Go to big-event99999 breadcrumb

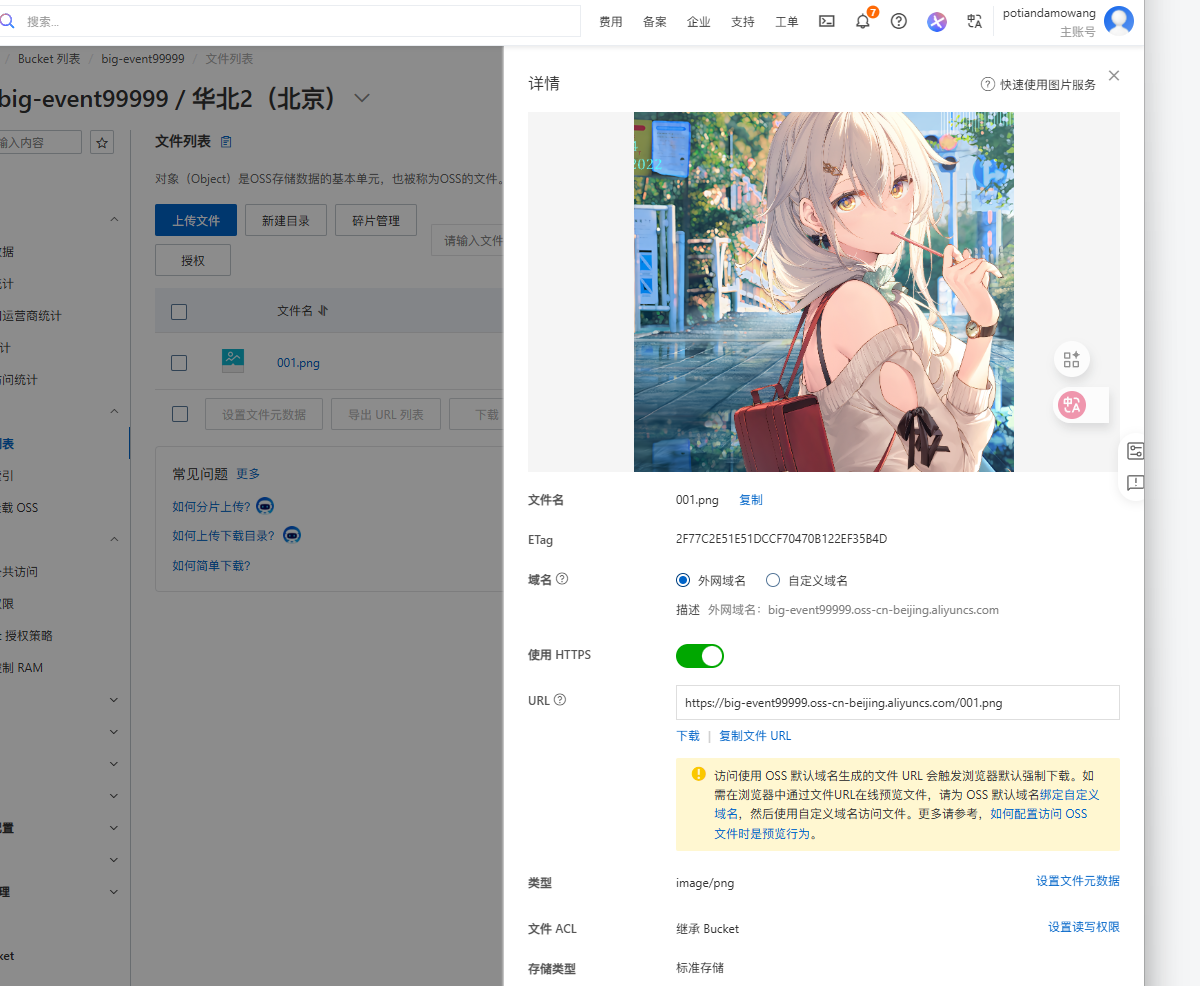[x=143, y=59]
